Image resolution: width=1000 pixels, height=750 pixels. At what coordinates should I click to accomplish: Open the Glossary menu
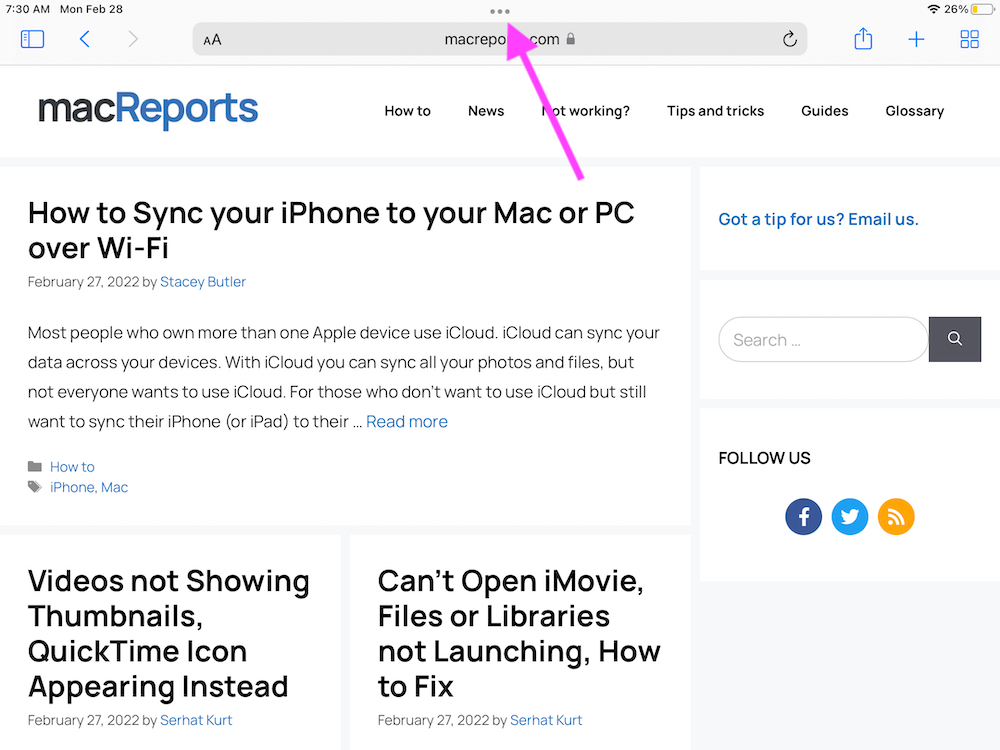[x=915, y=111]
